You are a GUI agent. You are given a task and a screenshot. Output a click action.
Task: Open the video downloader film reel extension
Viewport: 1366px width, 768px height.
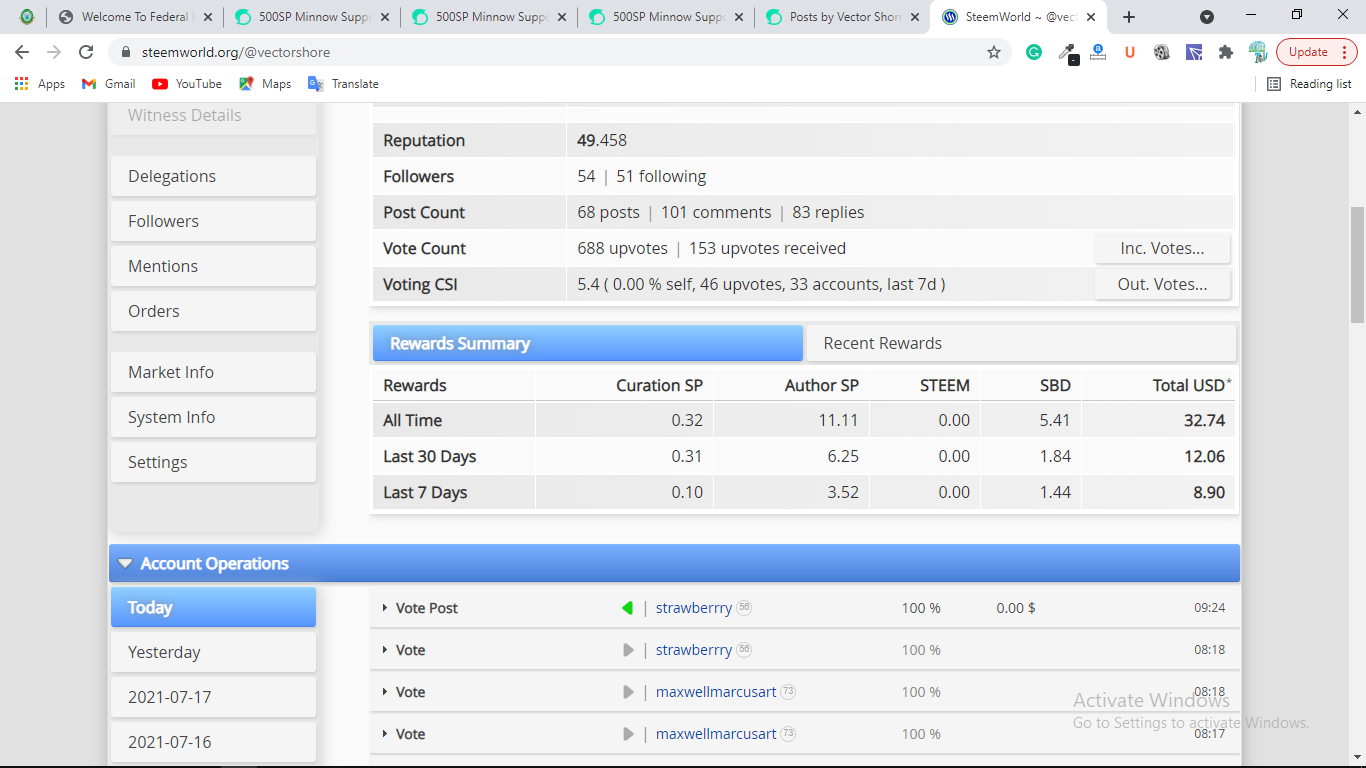click(1161, 52)
